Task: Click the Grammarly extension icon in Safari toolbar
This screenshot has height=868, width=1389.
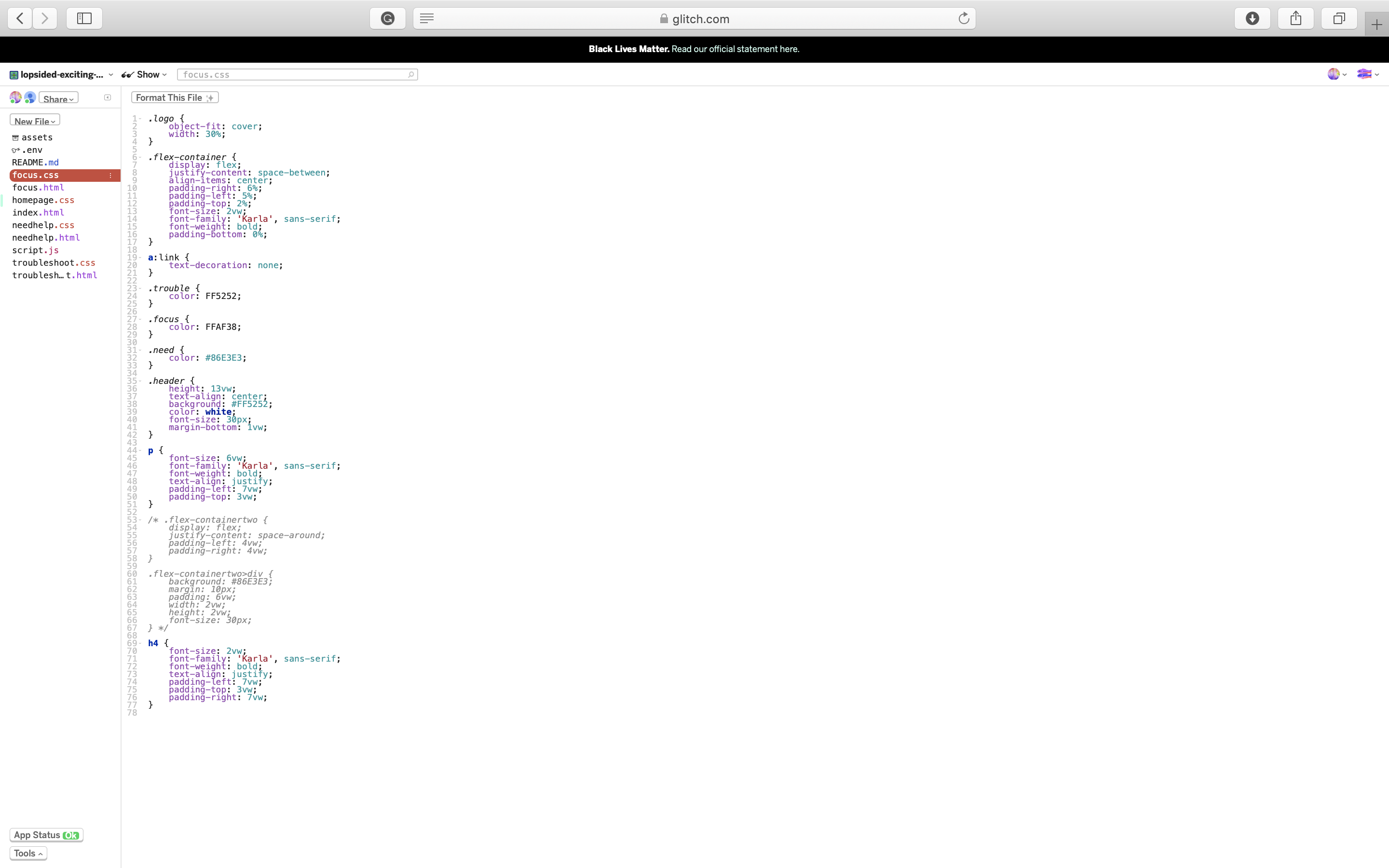Action: (387, 18)
